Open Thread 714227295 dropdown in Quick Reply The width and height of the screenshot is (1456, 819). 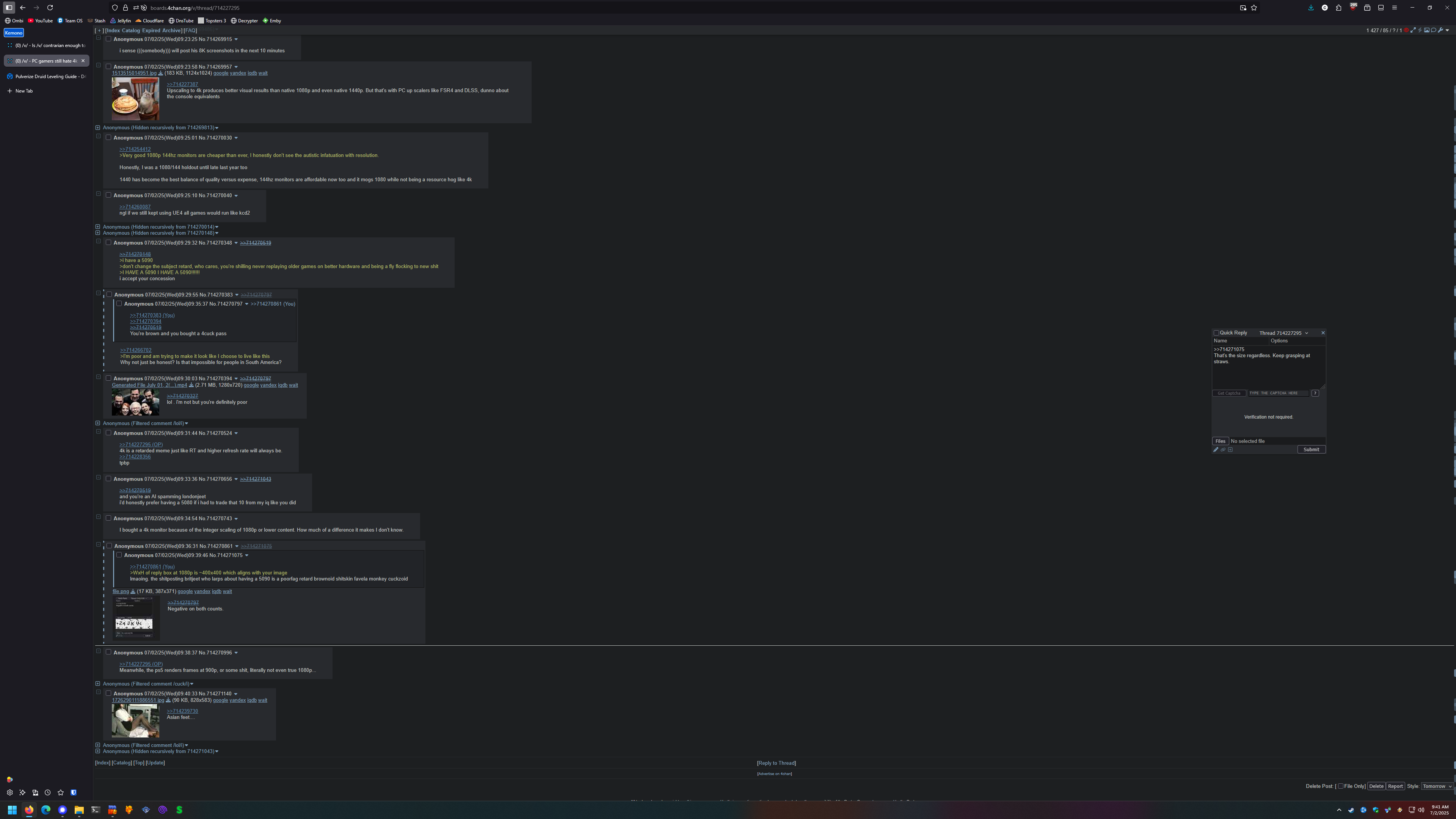[x=1283, y=333]
